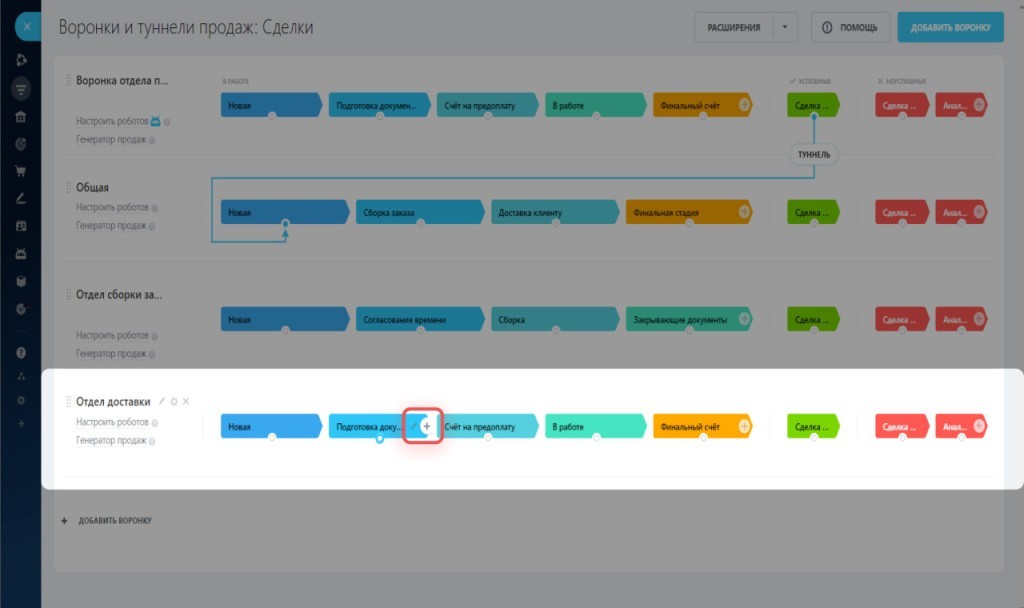1024x608 pixels.
Task: Click the Расширения button
Action: point(733,28)
